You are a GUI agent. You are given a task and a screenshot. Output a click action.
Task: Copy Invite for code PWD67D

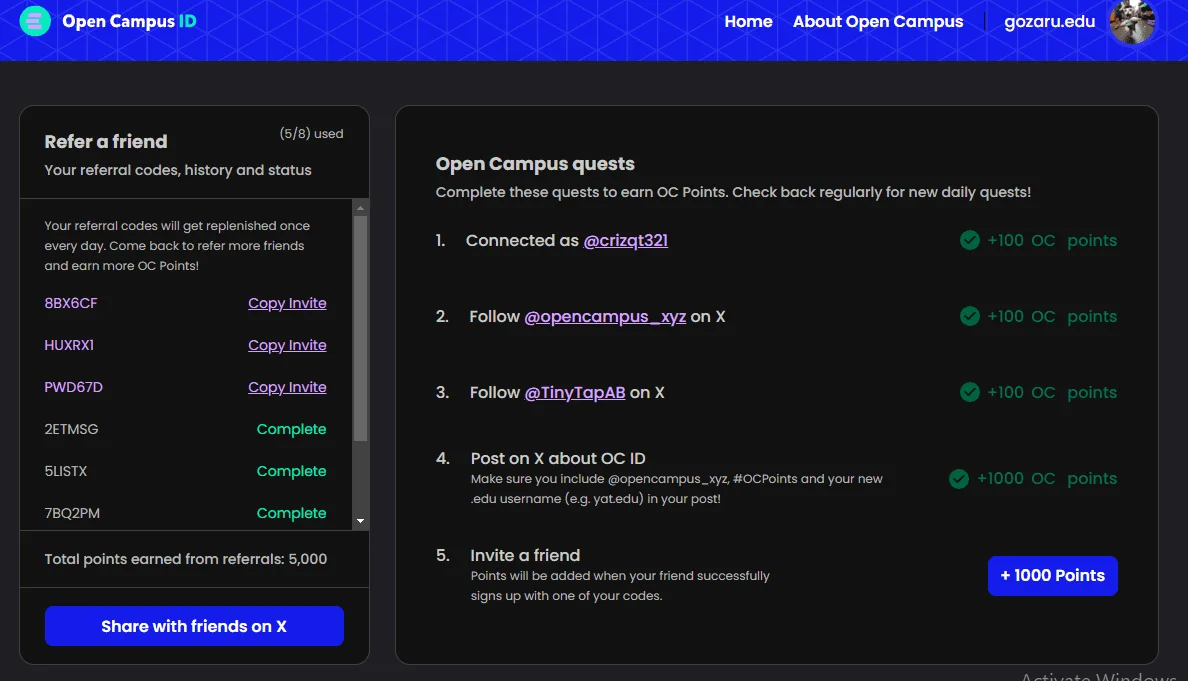coord(287,387)
